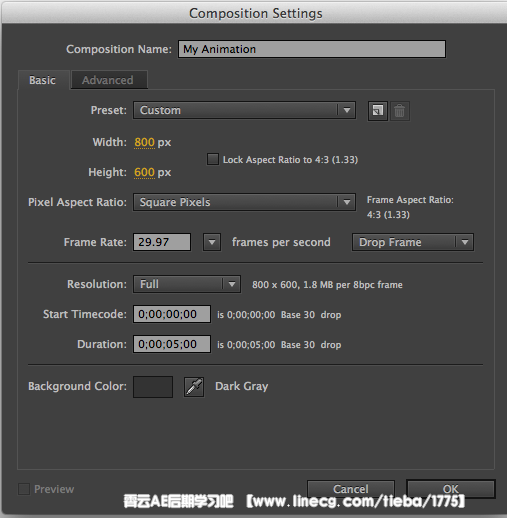507x518 pixels.
Task: Click the delete preset trash icon
Action: coord(399,111)
